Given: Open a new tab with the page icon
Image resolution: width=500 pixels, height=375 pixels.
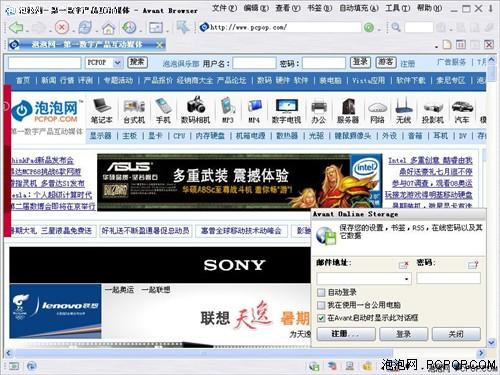Looking at the screenshot, I should pyautogui.click(x=447, y=44).
